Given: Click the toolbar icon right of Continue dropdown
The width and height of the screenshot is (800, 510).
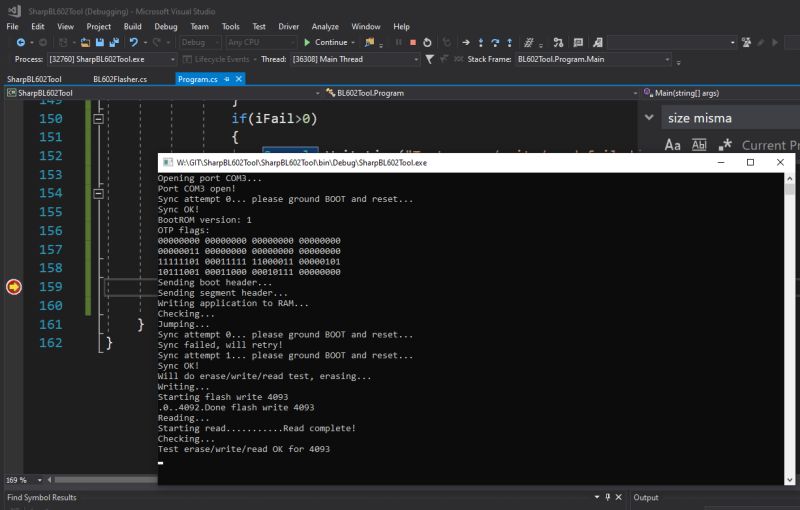Looking at the screenshot, I should pos(369,42).
